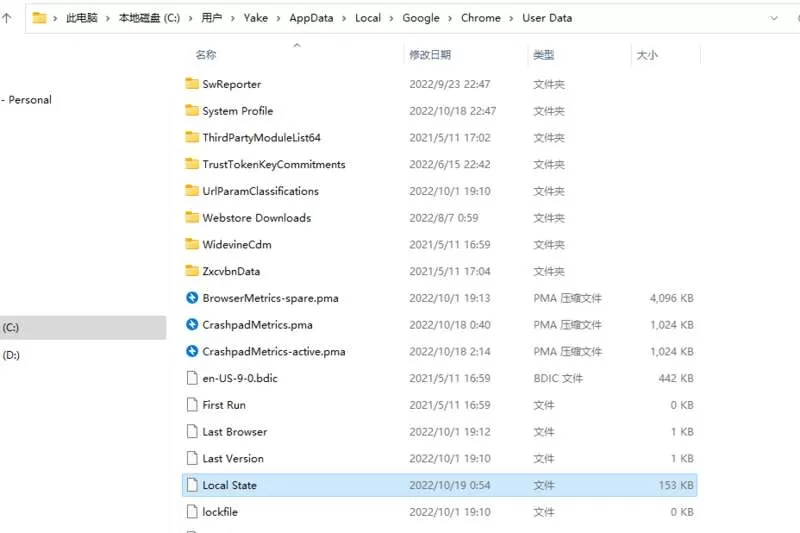Select the SwReporter folder icon
This screenshot has height=533, width=800.
click(192, 84)
